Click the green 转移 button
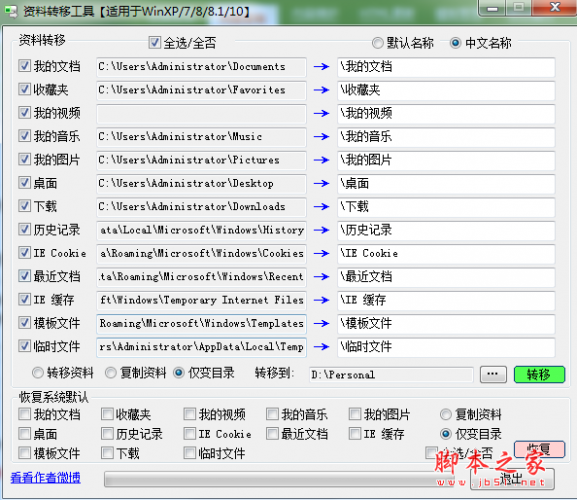577x500 pixels. point(539,375)
